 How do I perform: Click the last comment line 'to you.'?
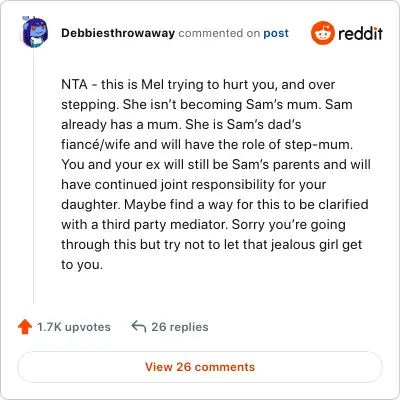pos(82,265)
